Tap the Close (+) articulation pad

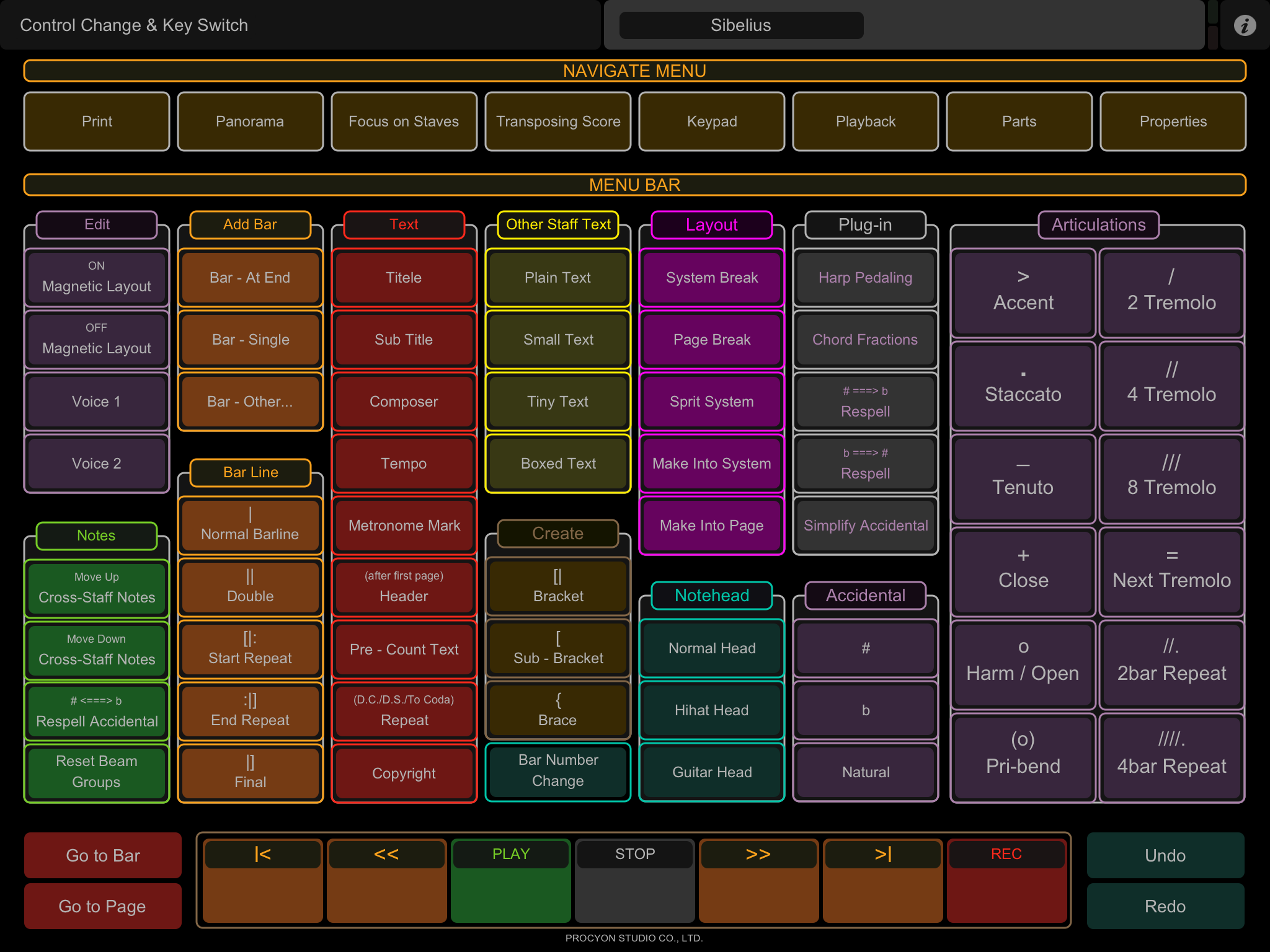coord(1023,571)
